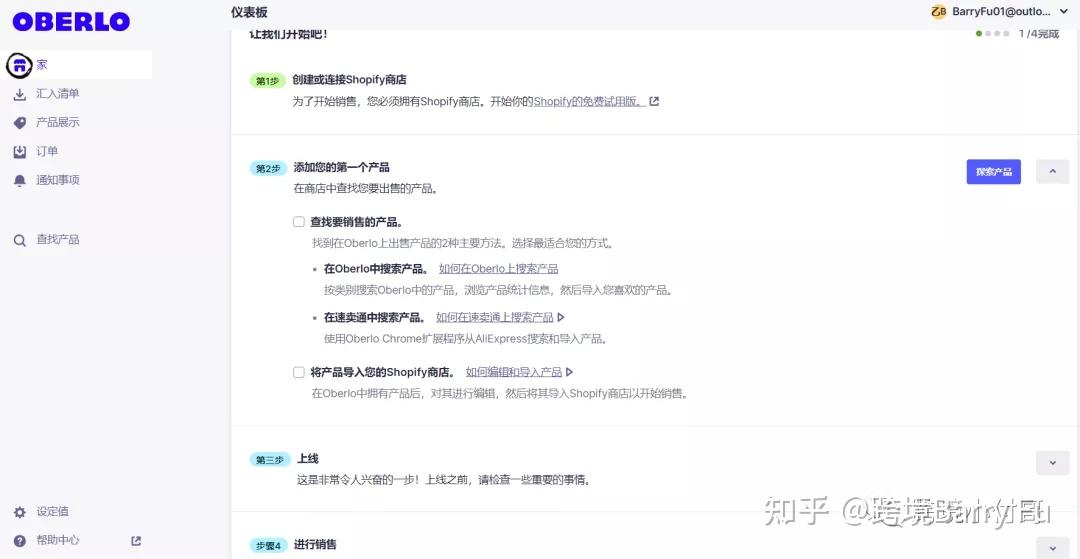Open the Shopify的免费试用版 link
This screenshot has width=1080, height=559.
(590, 101)
